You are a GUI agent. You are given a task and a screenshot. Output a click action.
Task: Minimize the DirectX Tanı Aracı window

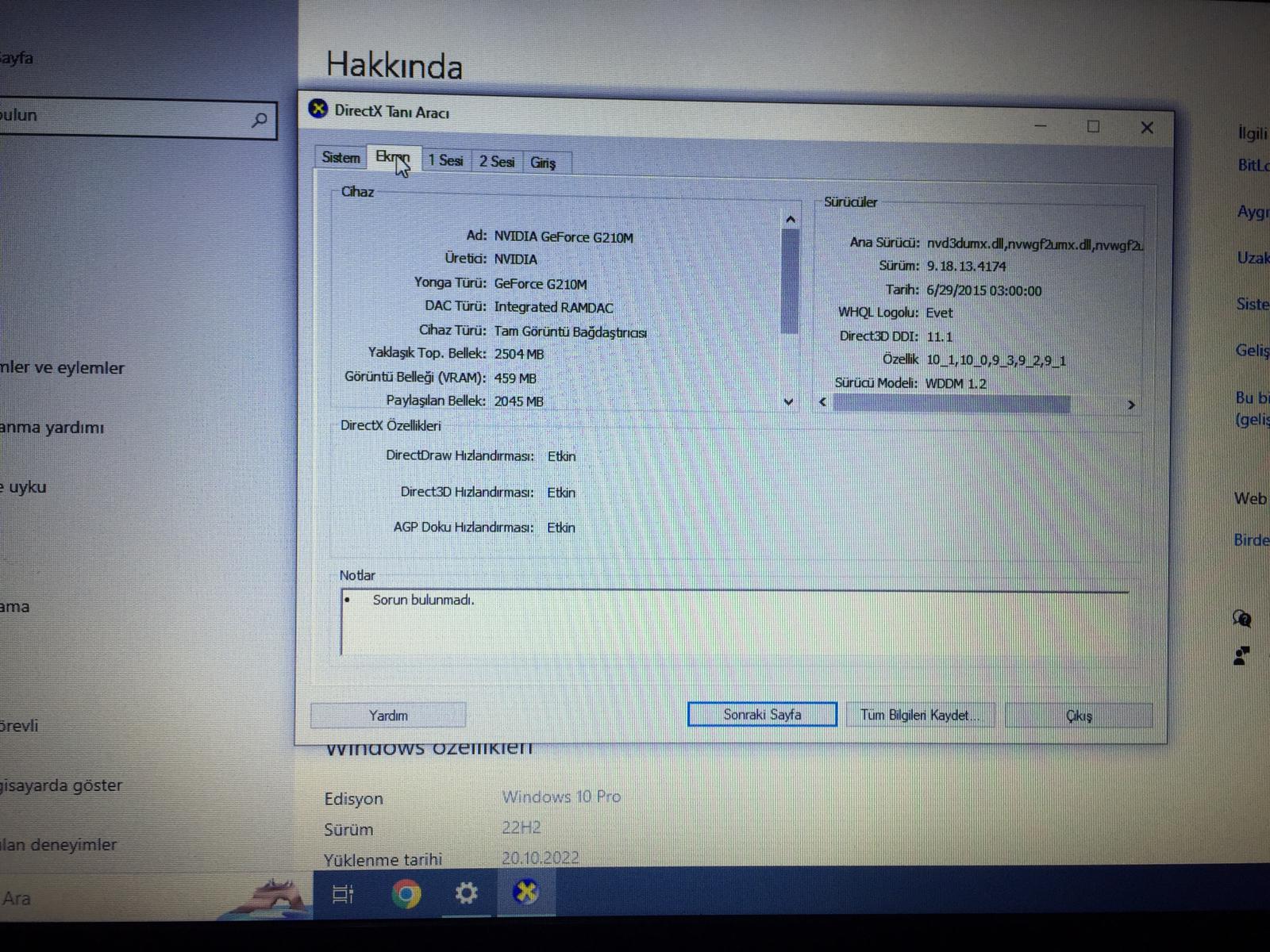click(x=1041, y=126)
